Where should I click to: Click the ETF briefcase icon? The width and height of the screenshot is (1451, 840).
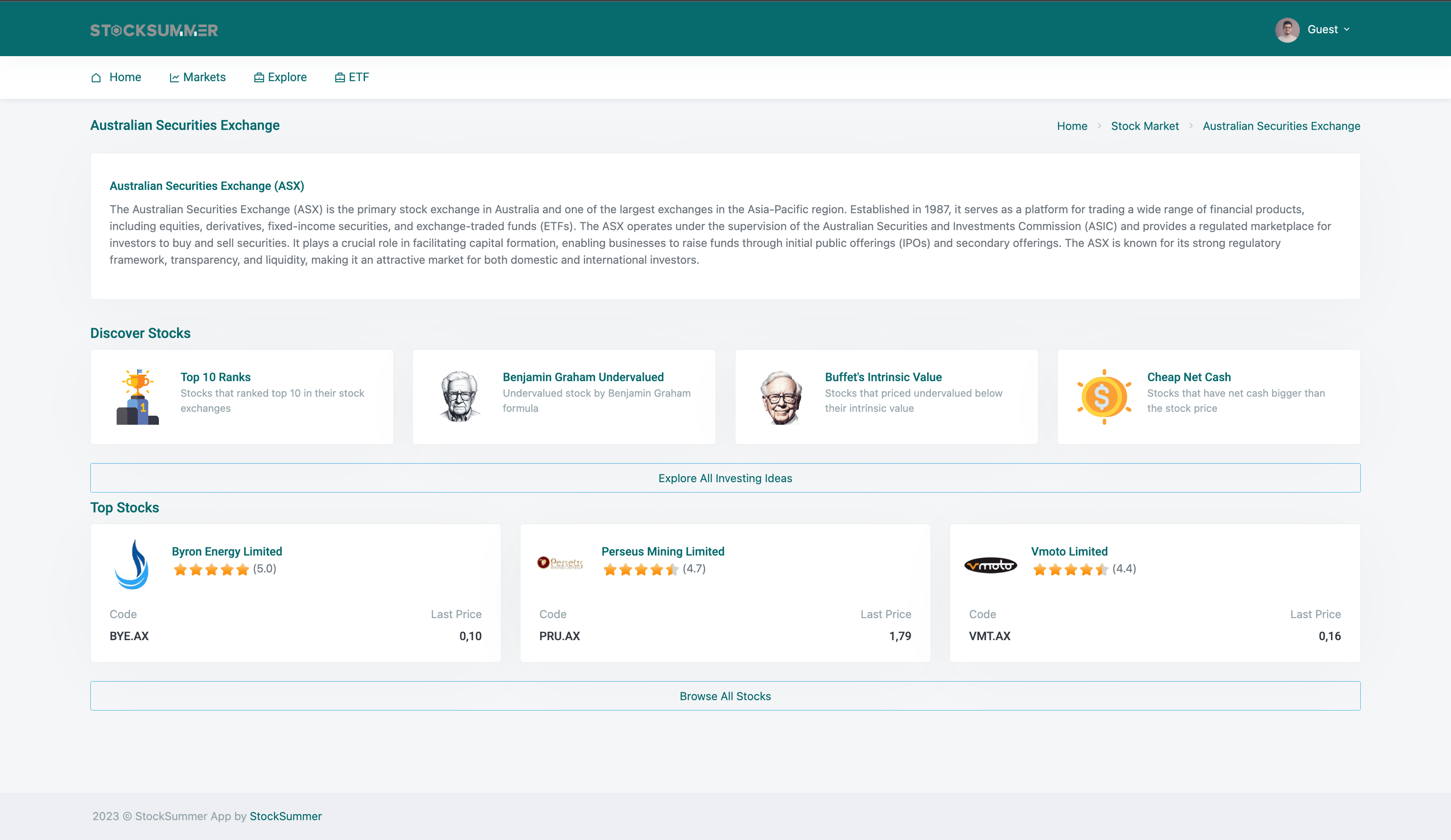(339, 76)
